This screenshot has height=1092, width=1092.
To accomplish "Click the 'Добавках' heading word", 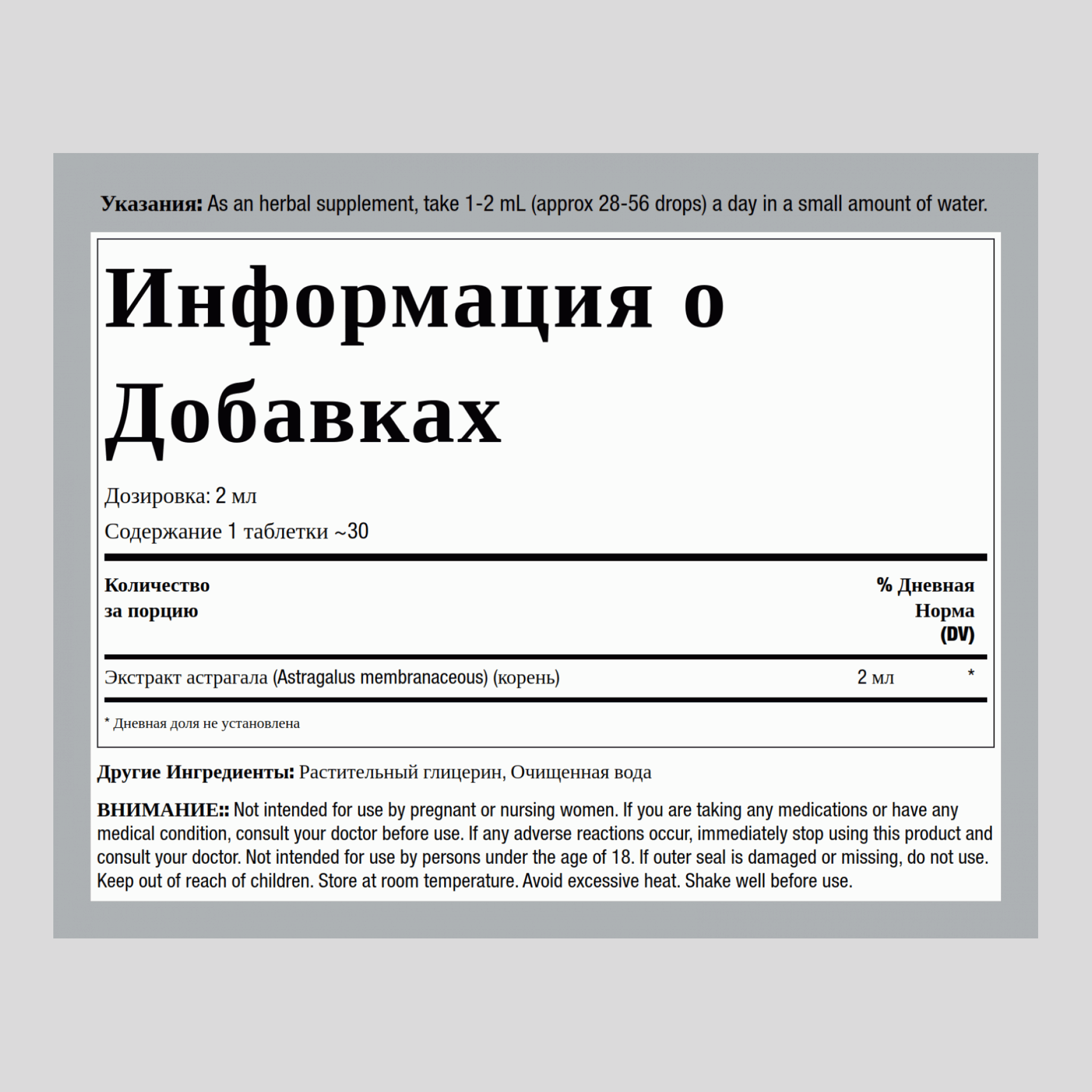I will pos(303,420).
